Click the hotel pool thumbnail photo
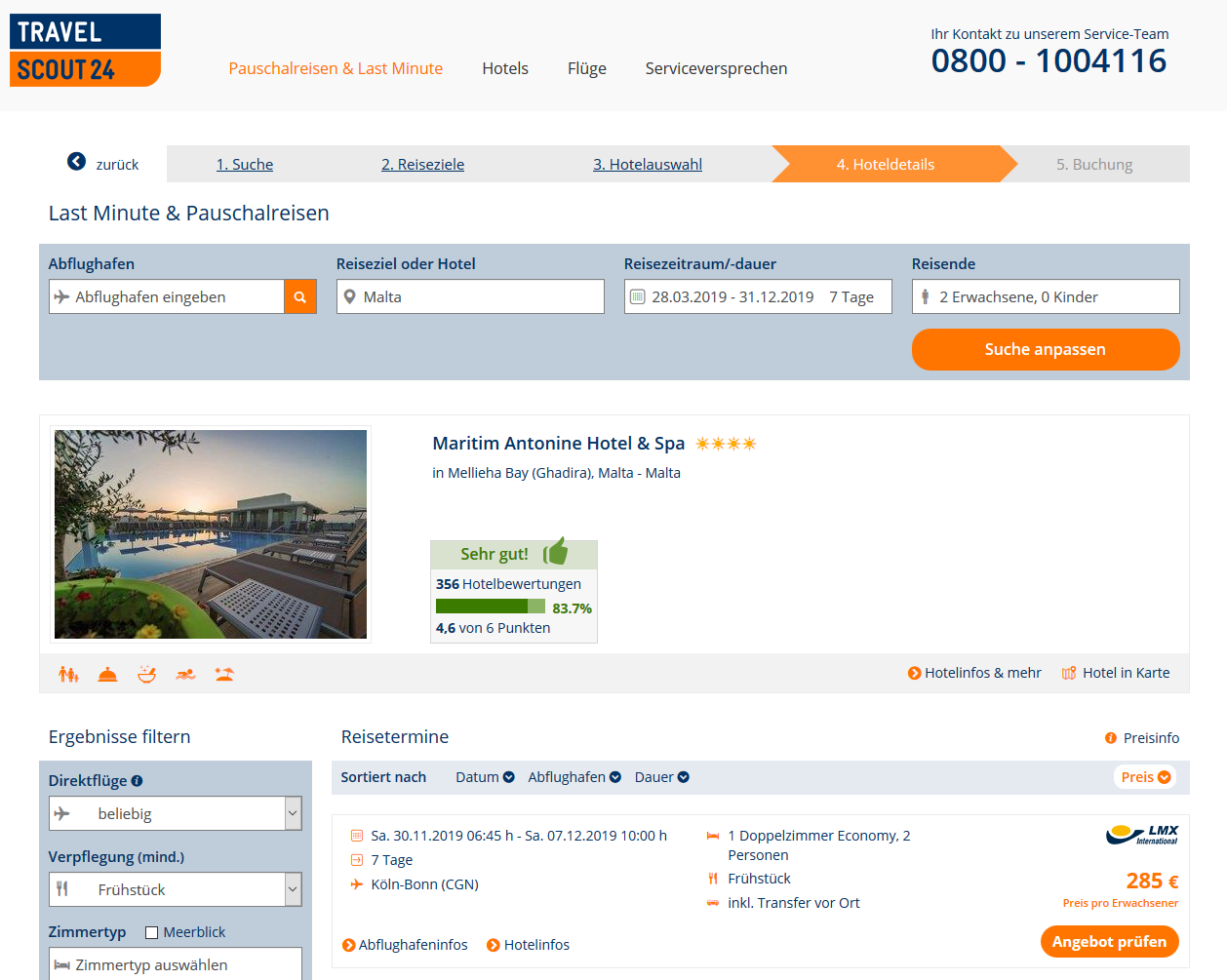 point(211,534)
